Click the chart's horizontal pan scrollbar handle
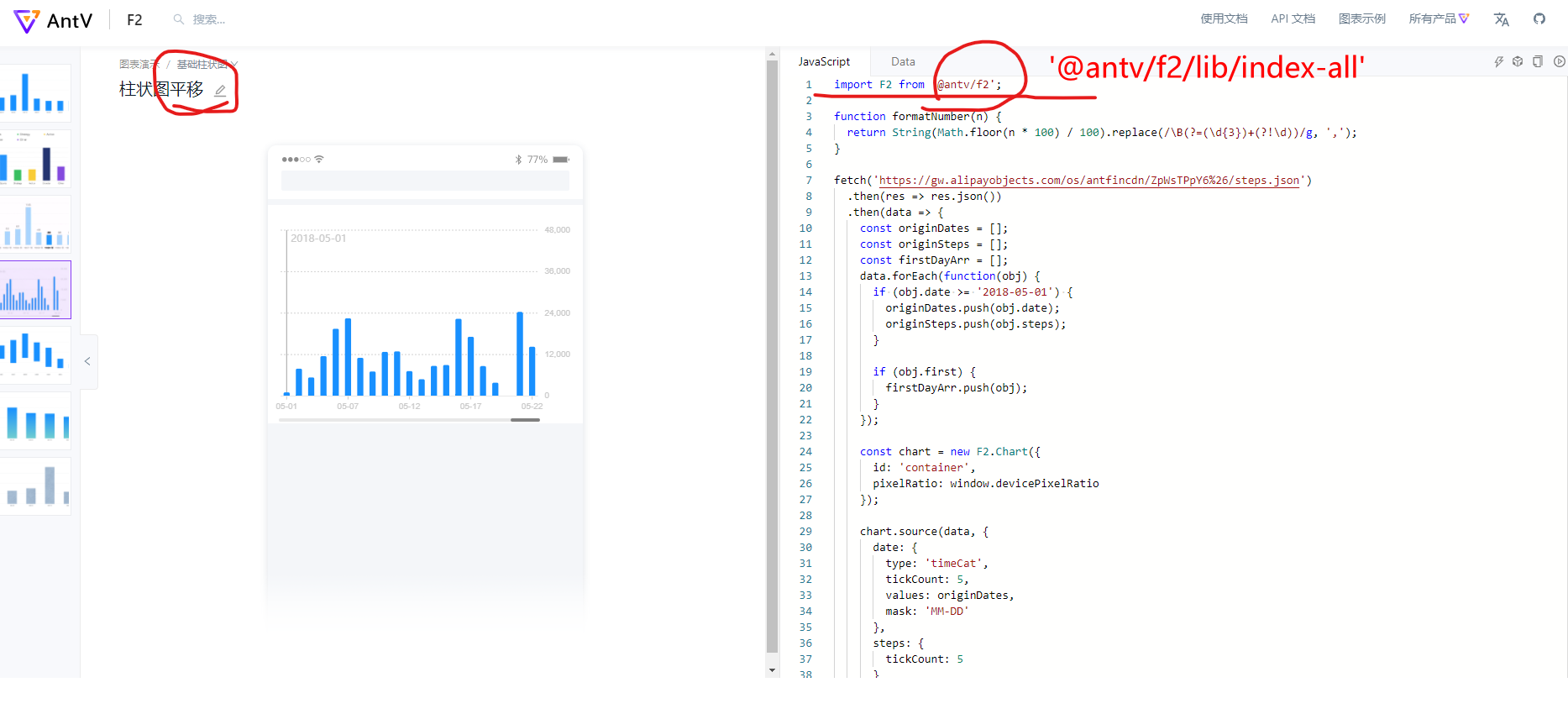Image resolution: width=1568 pixels, height=714 pixels. coord(525,420)
